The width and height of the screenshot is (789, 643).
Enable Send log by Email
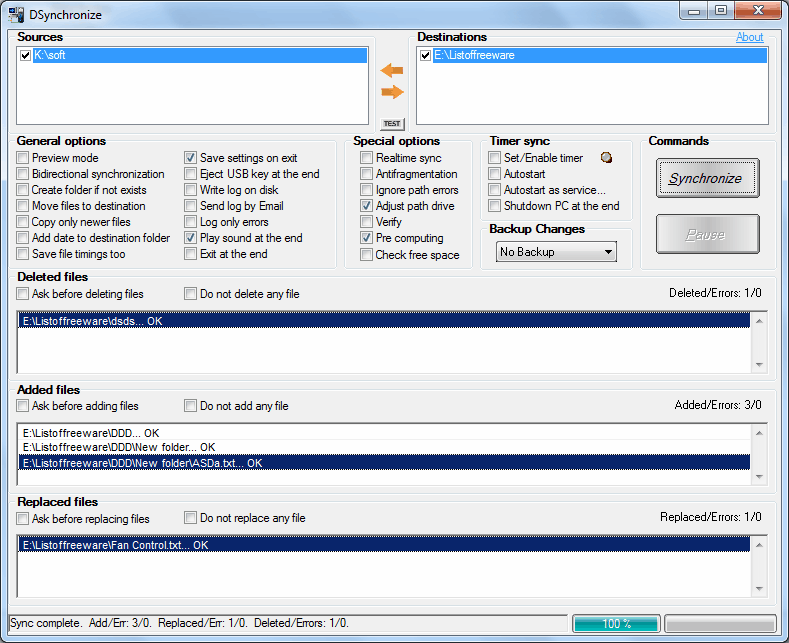(x=190, y=206)
